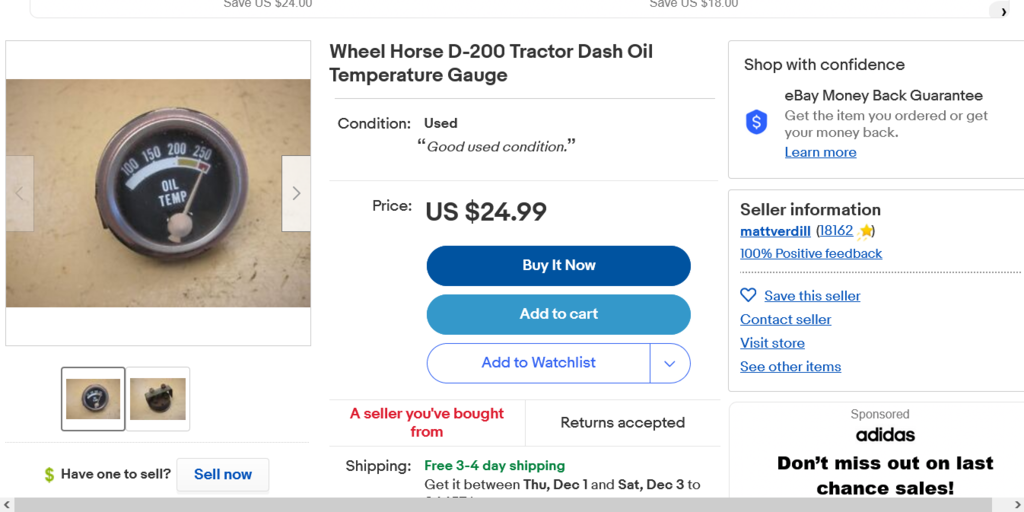Screen dimensions: 1024x512
Task: Click the seller's yellow feedback star icon
Action: pos(866,231)
